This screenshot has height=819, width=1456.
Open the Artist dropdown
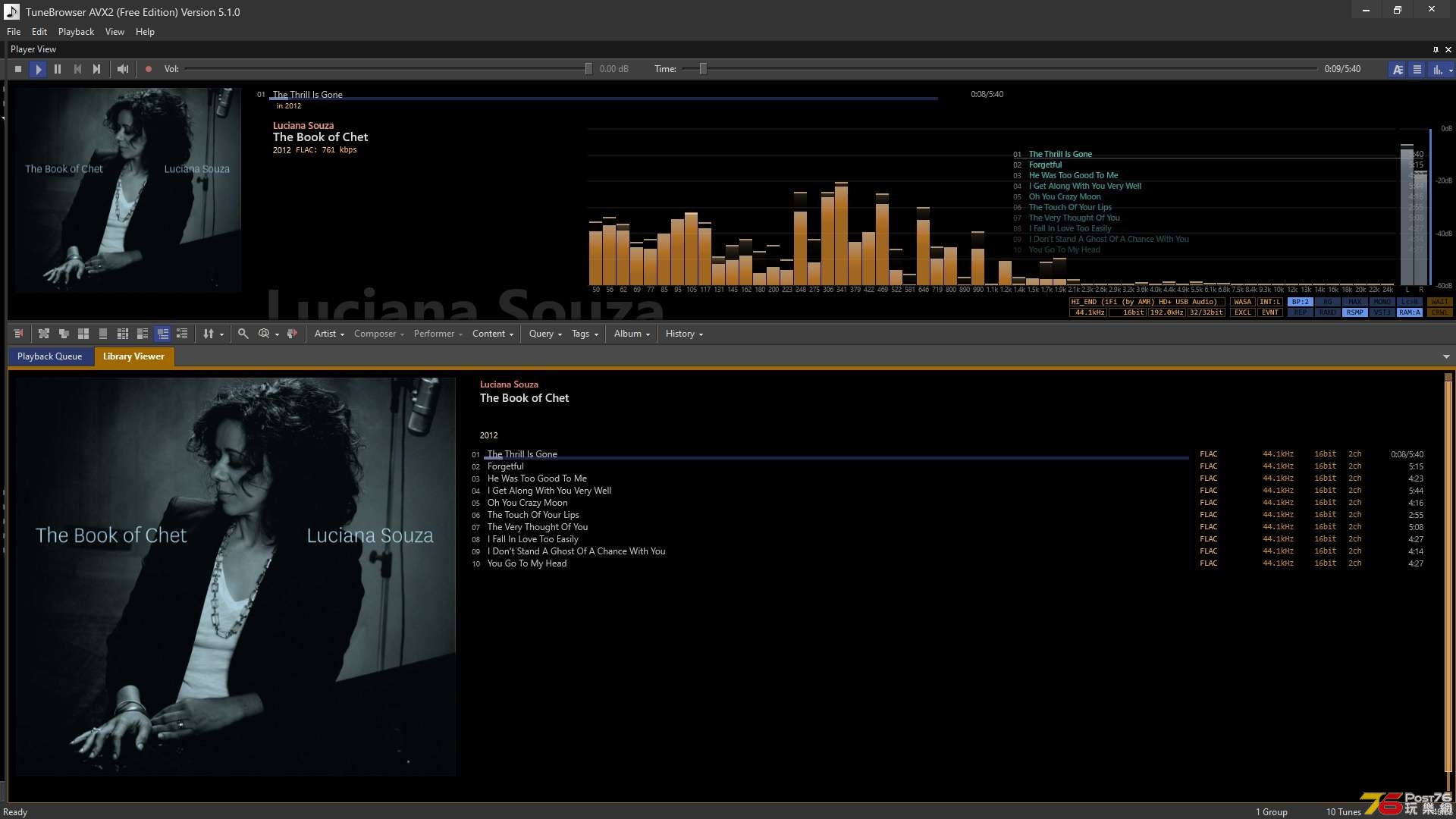point(329,334)
